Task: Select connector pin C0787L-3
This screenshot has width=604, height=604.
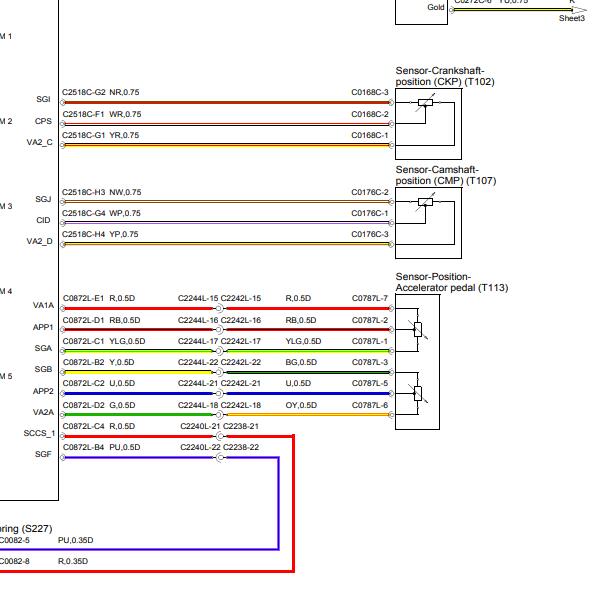Action: (x=370, y=362)
